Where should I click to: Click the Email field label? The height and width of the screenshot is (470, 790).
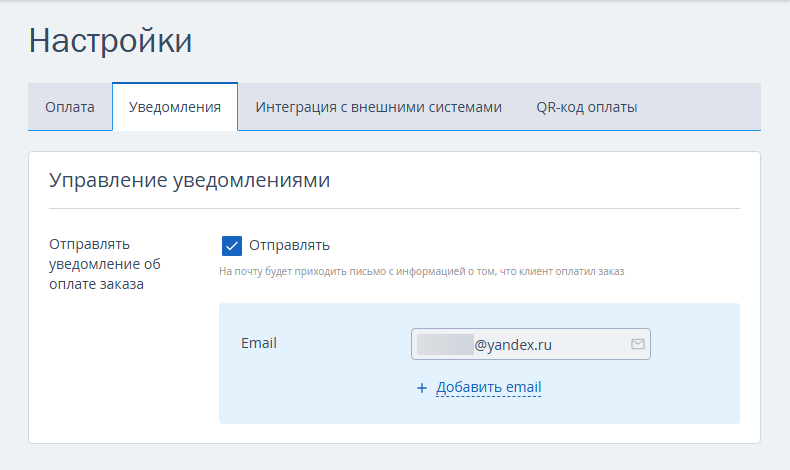(x=258, y=343)
